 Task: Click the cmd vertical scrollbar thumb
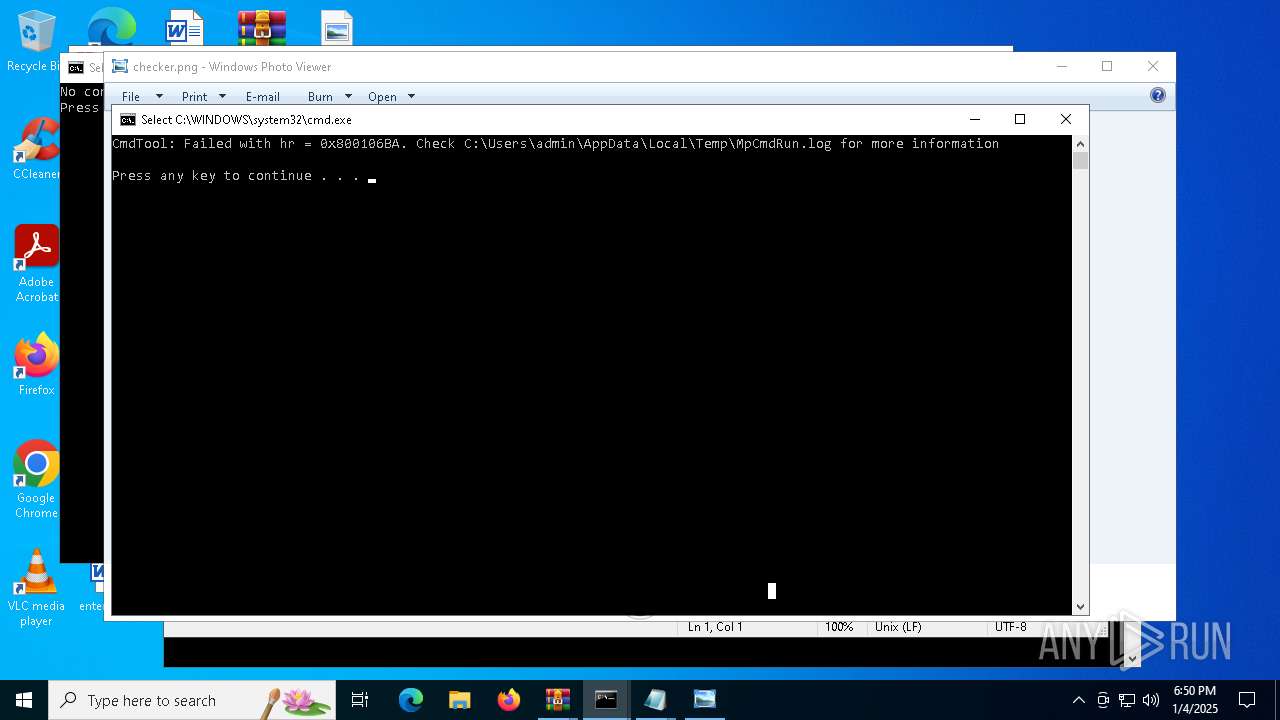[1080, 161]
